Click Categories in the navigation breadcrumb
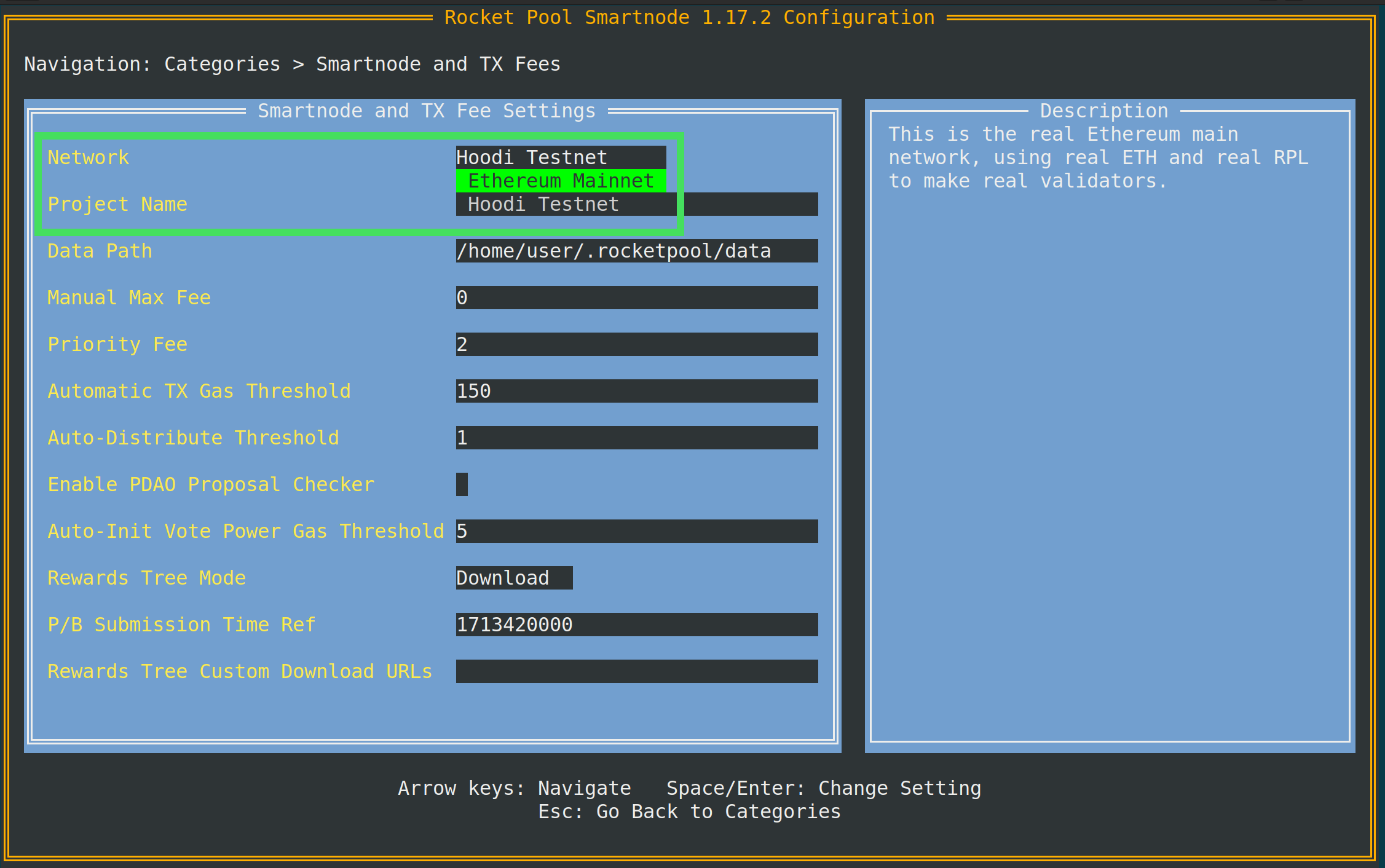The height and width of the screenshot is (868, 1385). pos(222,64)
